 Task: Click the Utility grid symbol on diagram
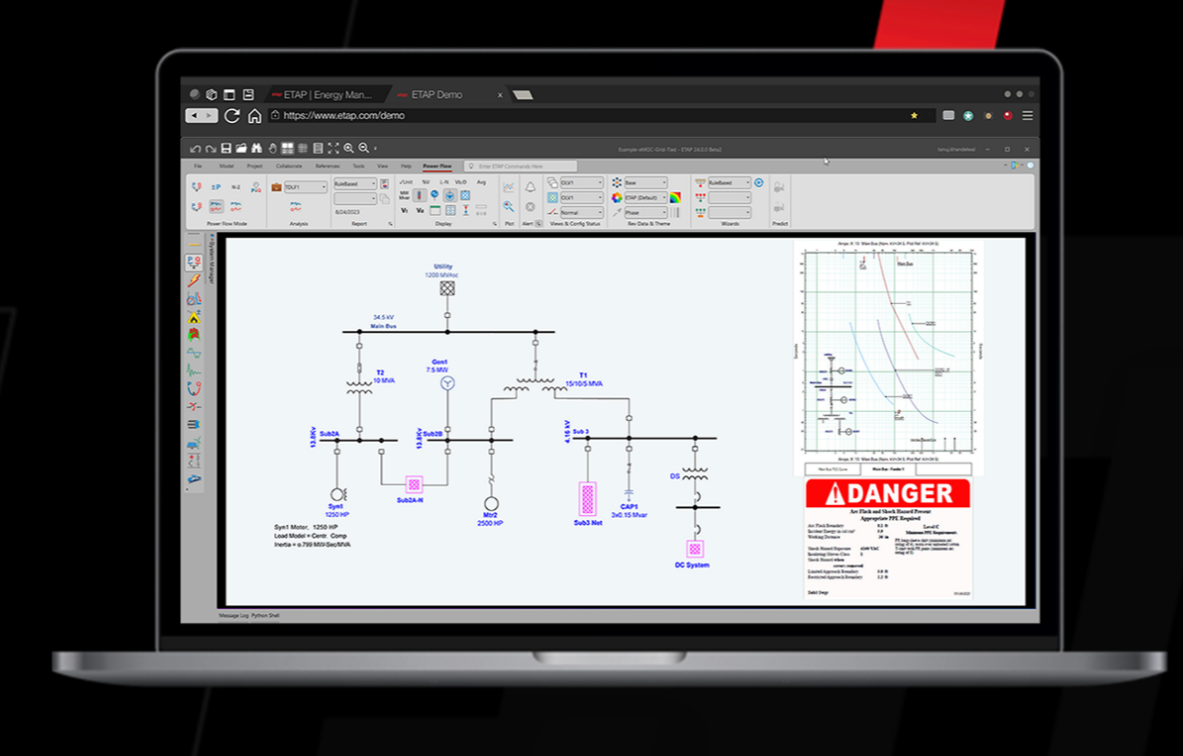pyautogui.click(x=447, y=287)
